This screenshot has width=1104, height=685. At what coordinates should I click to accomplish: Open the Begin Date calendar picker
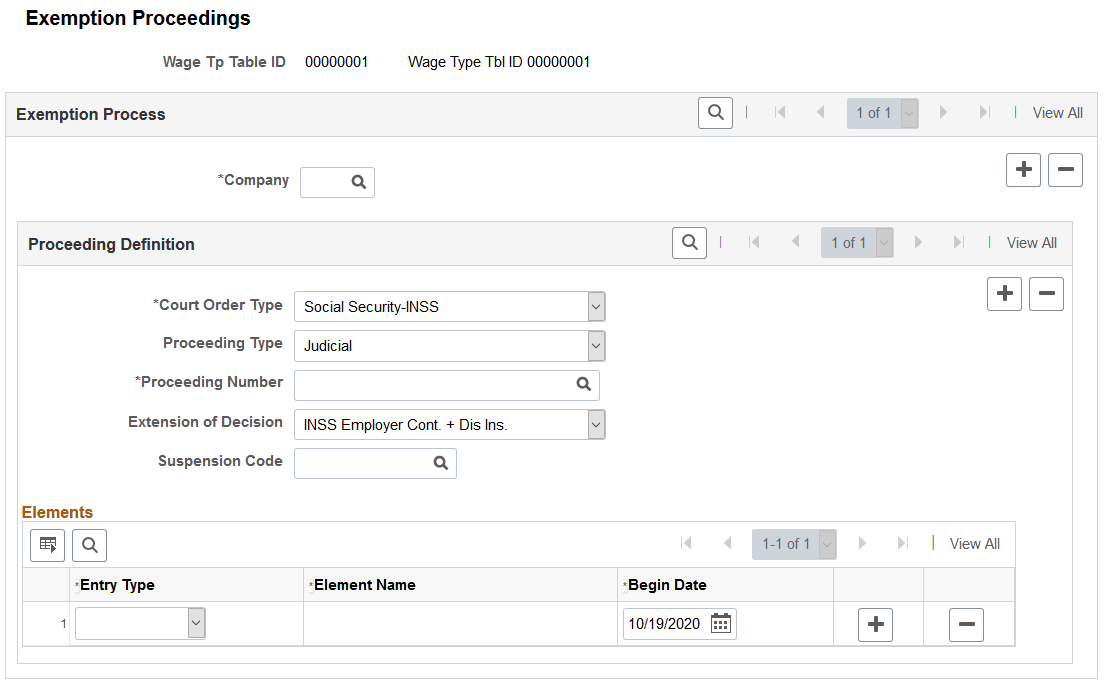pos(721,624)
